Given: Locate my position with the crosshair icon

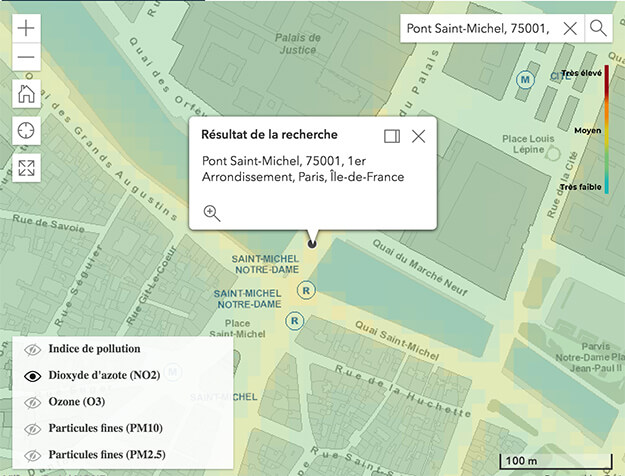Looking at the screenshot, I should (x=26, y=131).
